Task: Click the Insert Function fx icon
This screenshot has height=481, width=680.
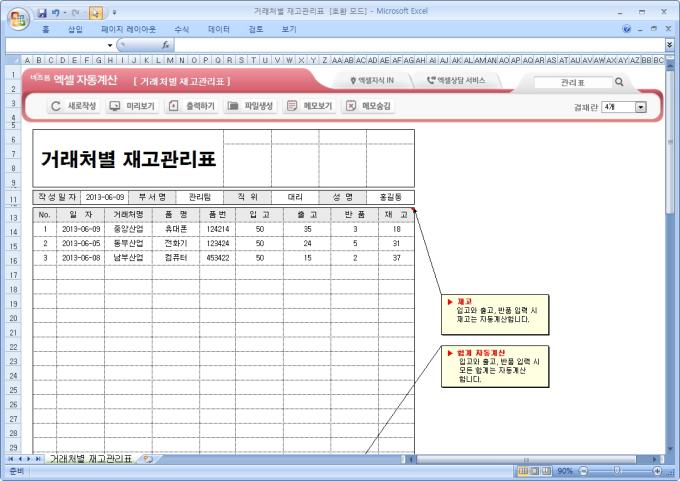Action: (x=165, y=45)
